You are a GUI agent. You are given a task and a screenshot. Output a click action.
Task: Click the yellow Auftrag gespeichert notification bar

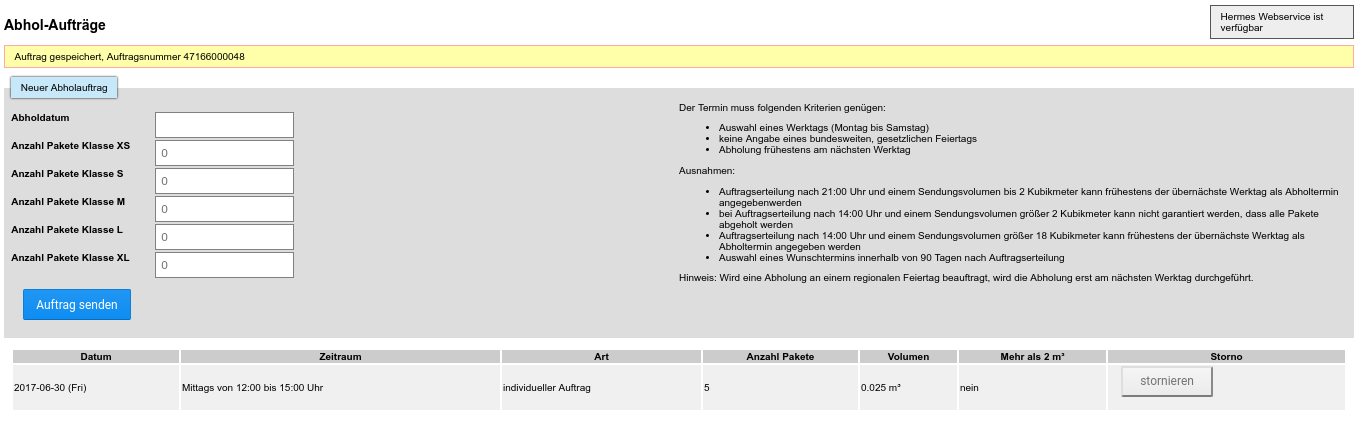pyautogui.click(x=678, y=57)
